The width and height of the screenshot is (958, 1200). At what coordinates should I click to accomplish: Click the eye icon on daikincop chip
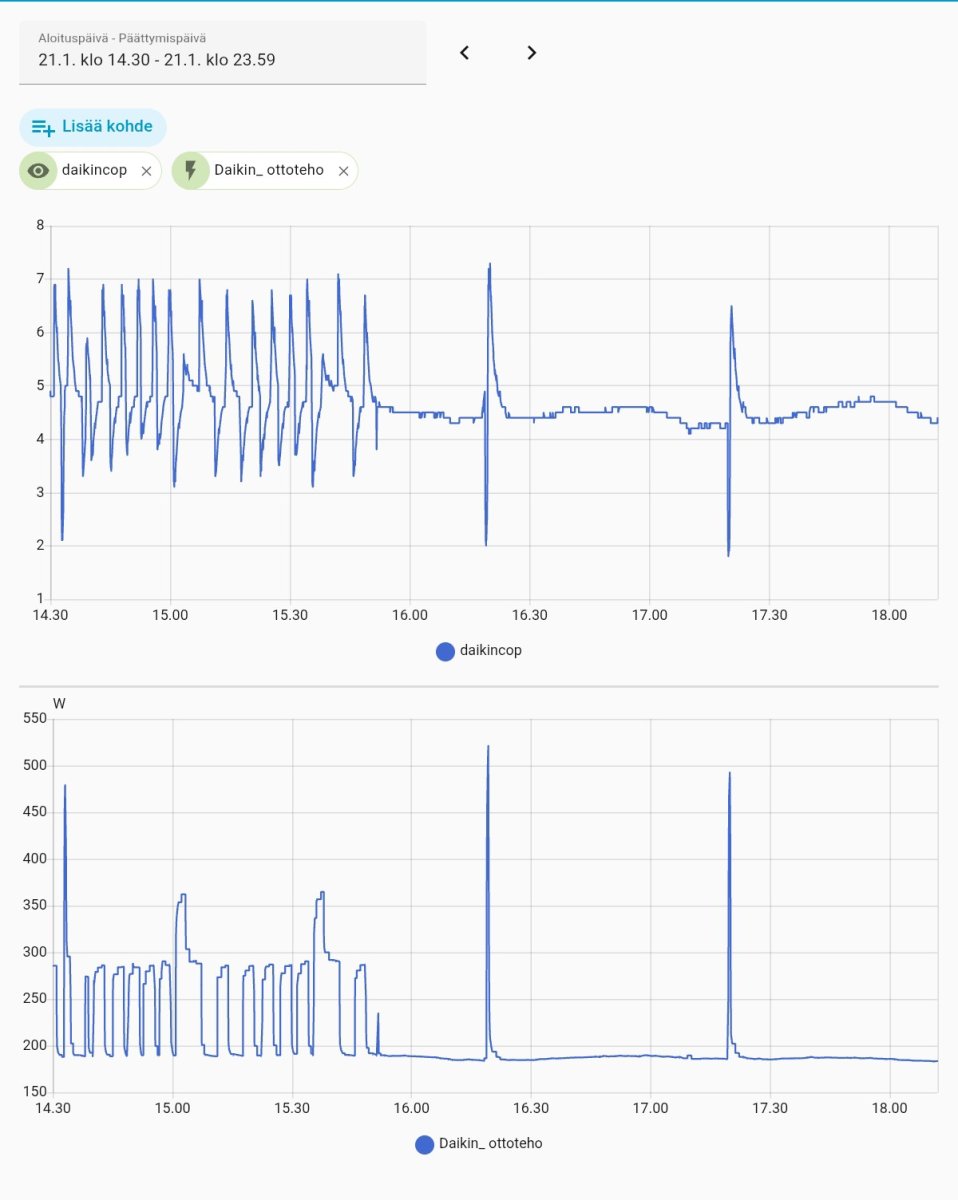pos(39,171)
